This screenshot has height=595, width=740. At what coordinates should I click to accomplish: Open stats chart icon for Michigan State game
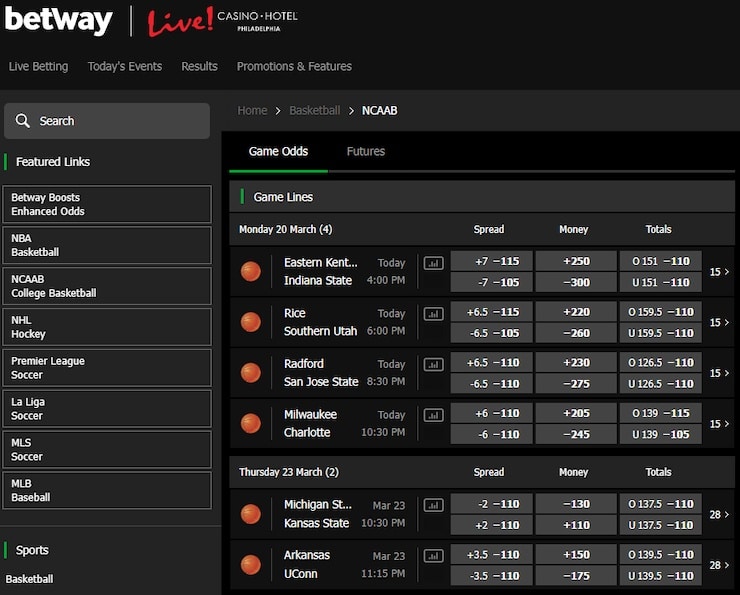[x=433, y=505]
